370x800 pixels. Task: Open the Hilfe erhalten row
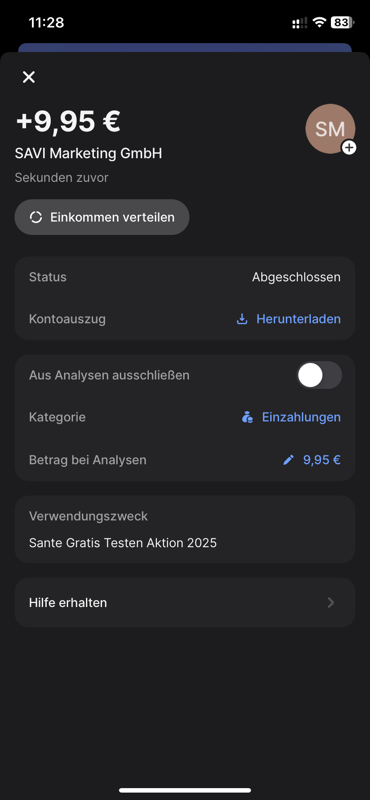(x=185, y=603)
